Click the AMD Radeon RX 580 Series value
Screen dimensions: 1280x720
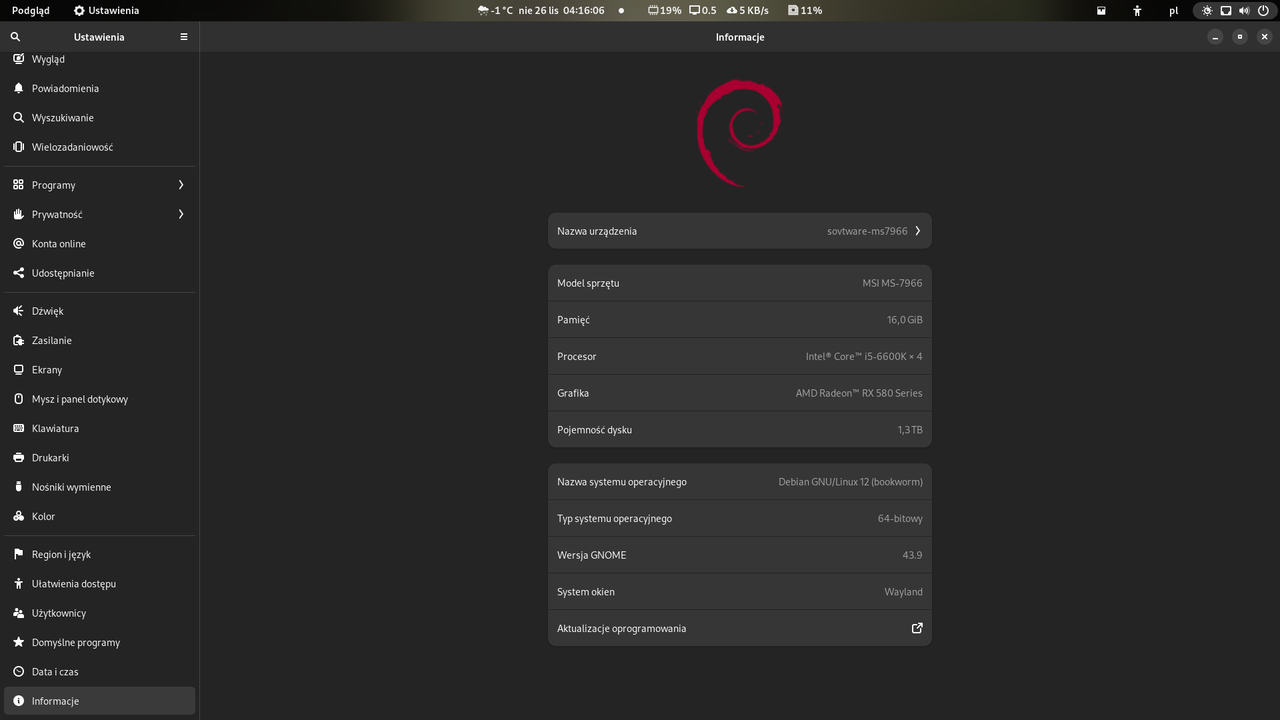click(x=859, y=393)
